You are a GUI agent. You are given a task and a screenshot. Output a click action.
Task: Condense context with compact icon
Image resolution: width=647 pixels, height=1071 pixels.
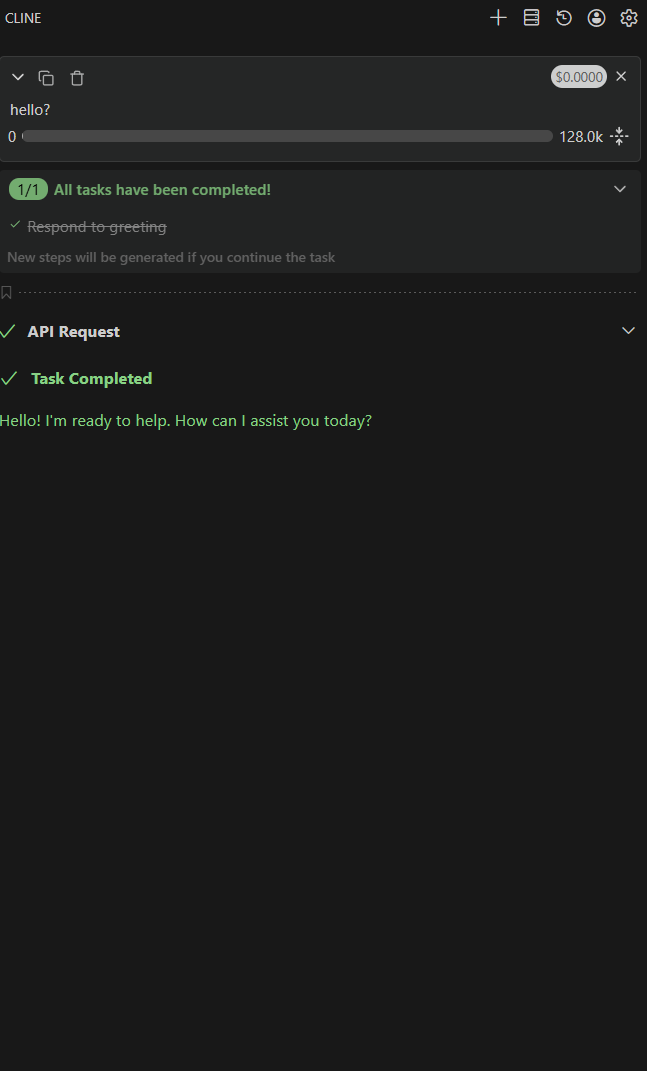point(619,136)
